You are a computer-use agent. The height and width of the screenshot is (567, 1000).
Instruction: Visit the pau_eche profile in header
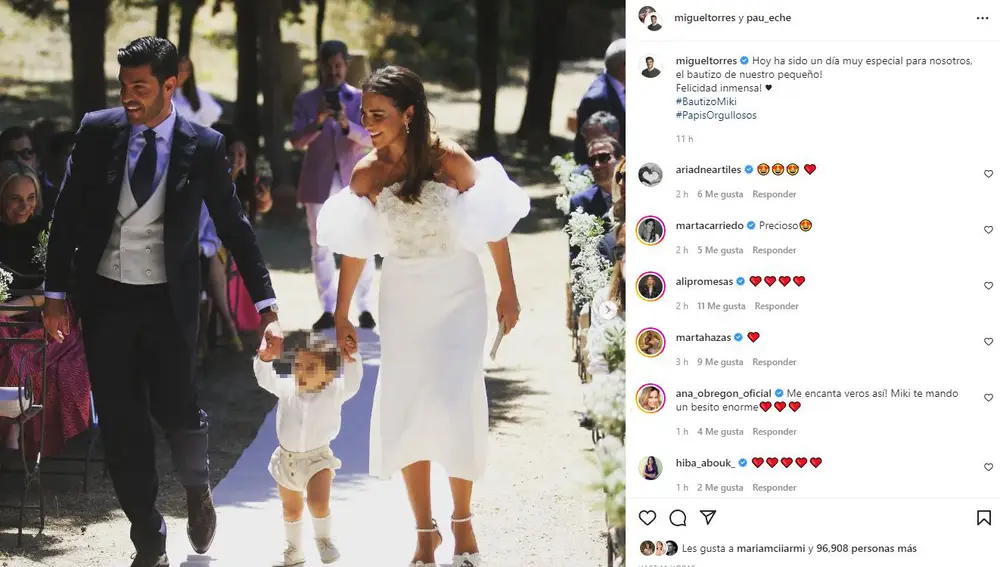tap(768, 18)
